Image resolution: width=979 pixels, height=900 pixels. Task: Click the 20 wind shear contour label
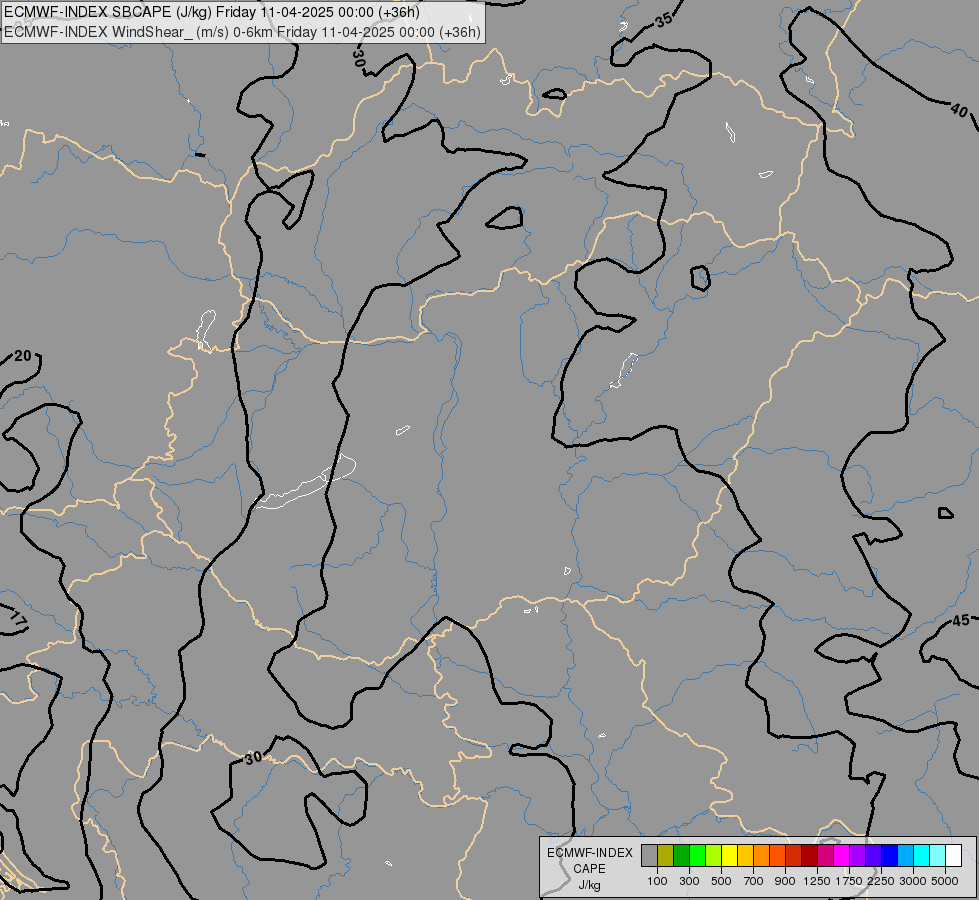pyautogui.click(x=22, y=356)
